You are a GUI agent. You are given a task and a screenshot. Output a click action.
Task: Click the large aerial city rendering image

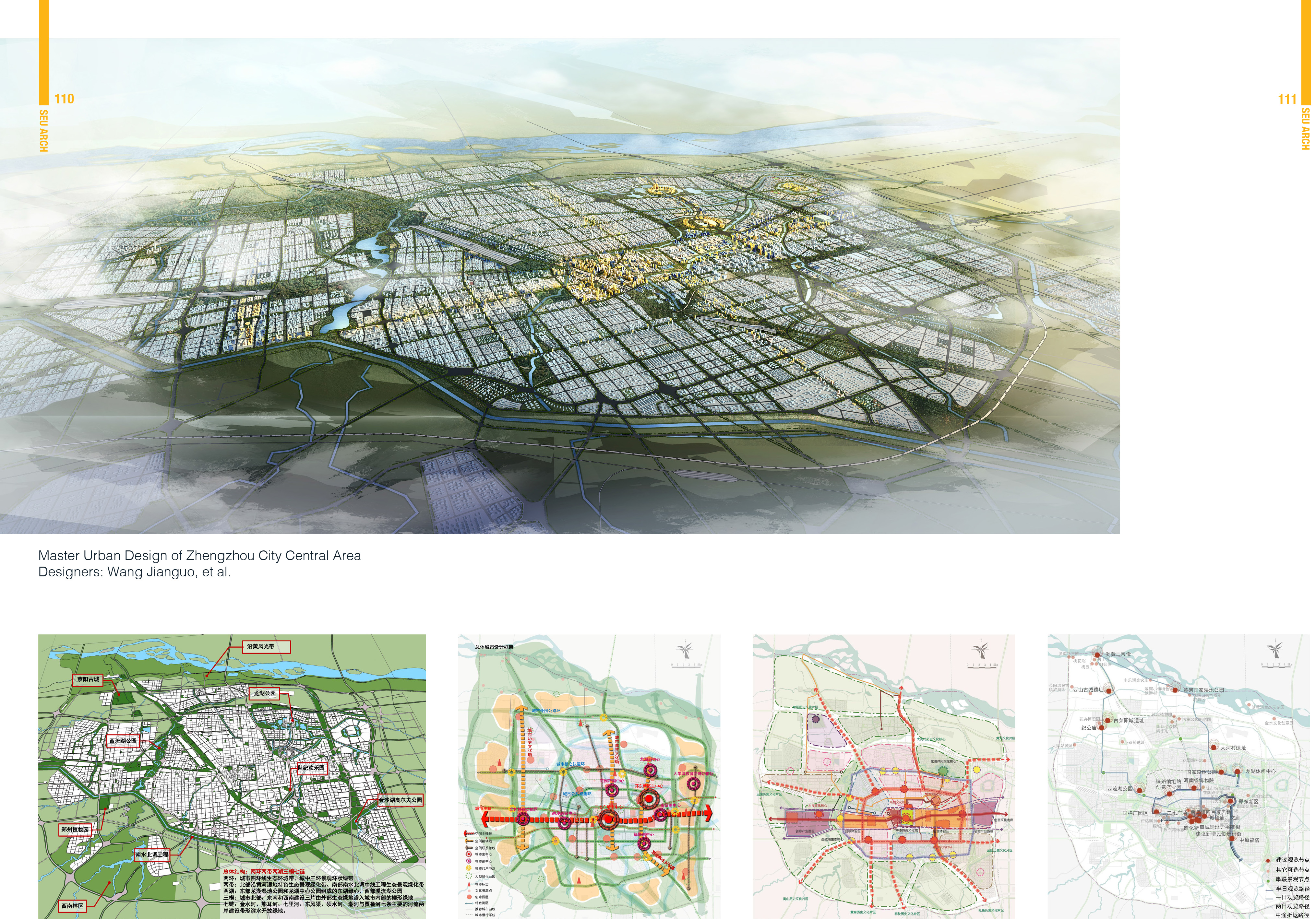[x=559, y=287]
